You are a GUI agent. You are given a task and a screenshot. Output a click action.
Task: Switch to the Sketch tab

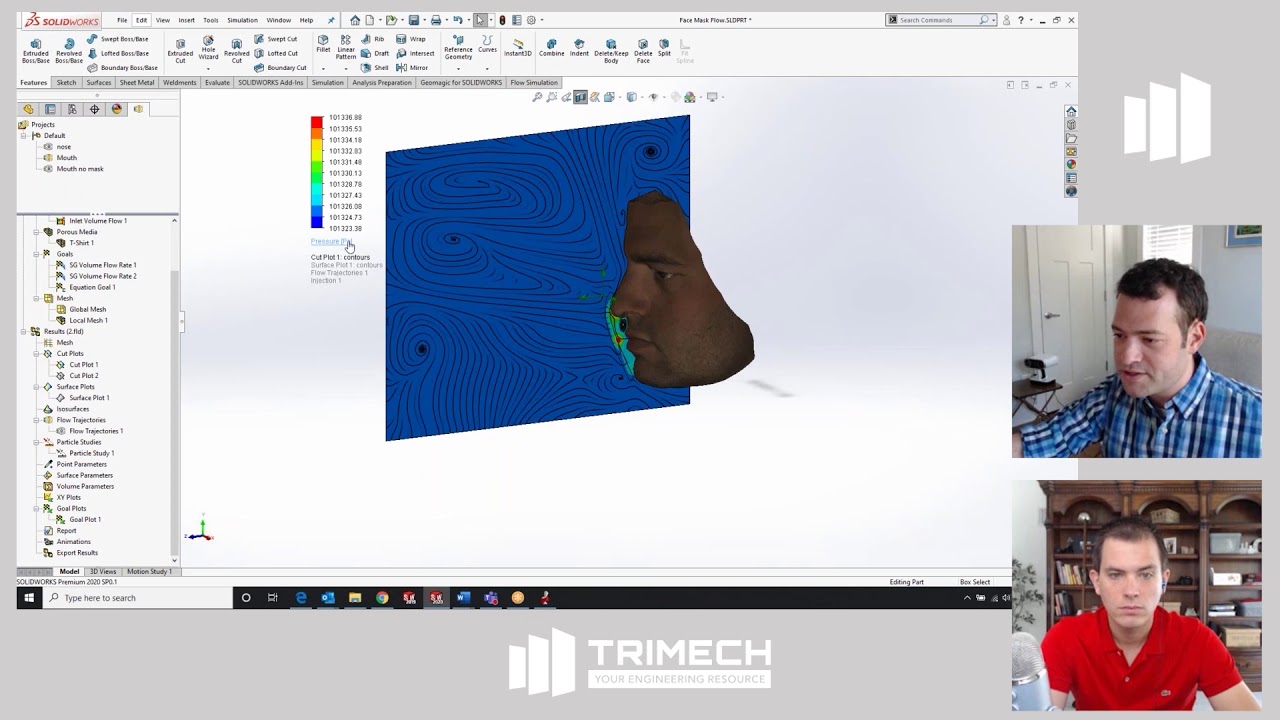(66, 83)
